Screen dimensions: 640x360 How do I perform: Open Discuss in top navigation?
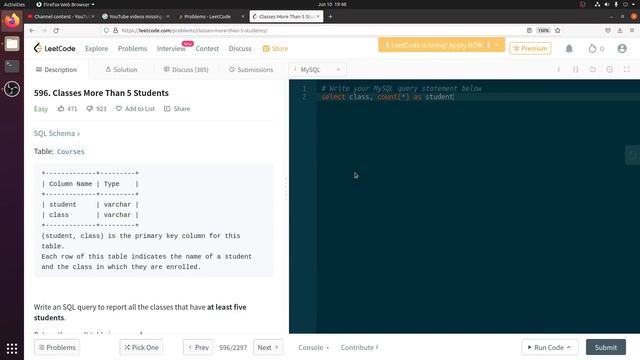[240, 49]
